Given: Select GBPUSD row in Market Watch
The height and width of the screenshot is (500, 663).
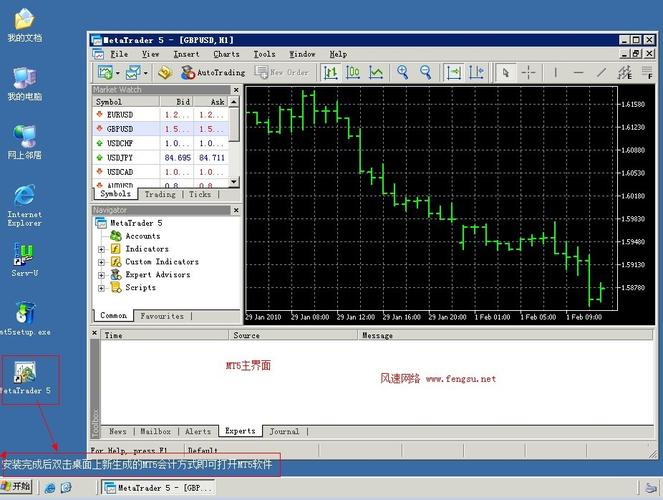Looking at the screenshot, I should click(161, 129).
